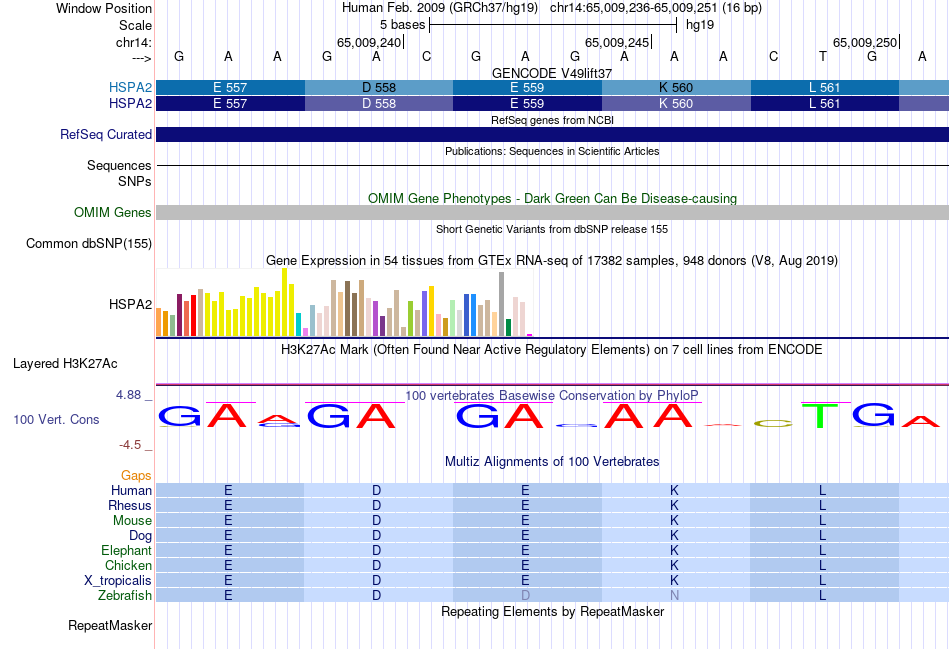
Task: Click the 5 bases scale bar
Action: [x=553, y=25]
